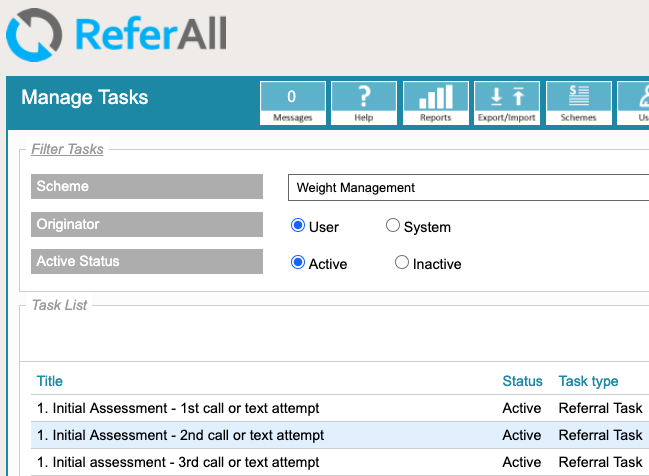Open Initial assessment 3rd call task

pos(178,462)
